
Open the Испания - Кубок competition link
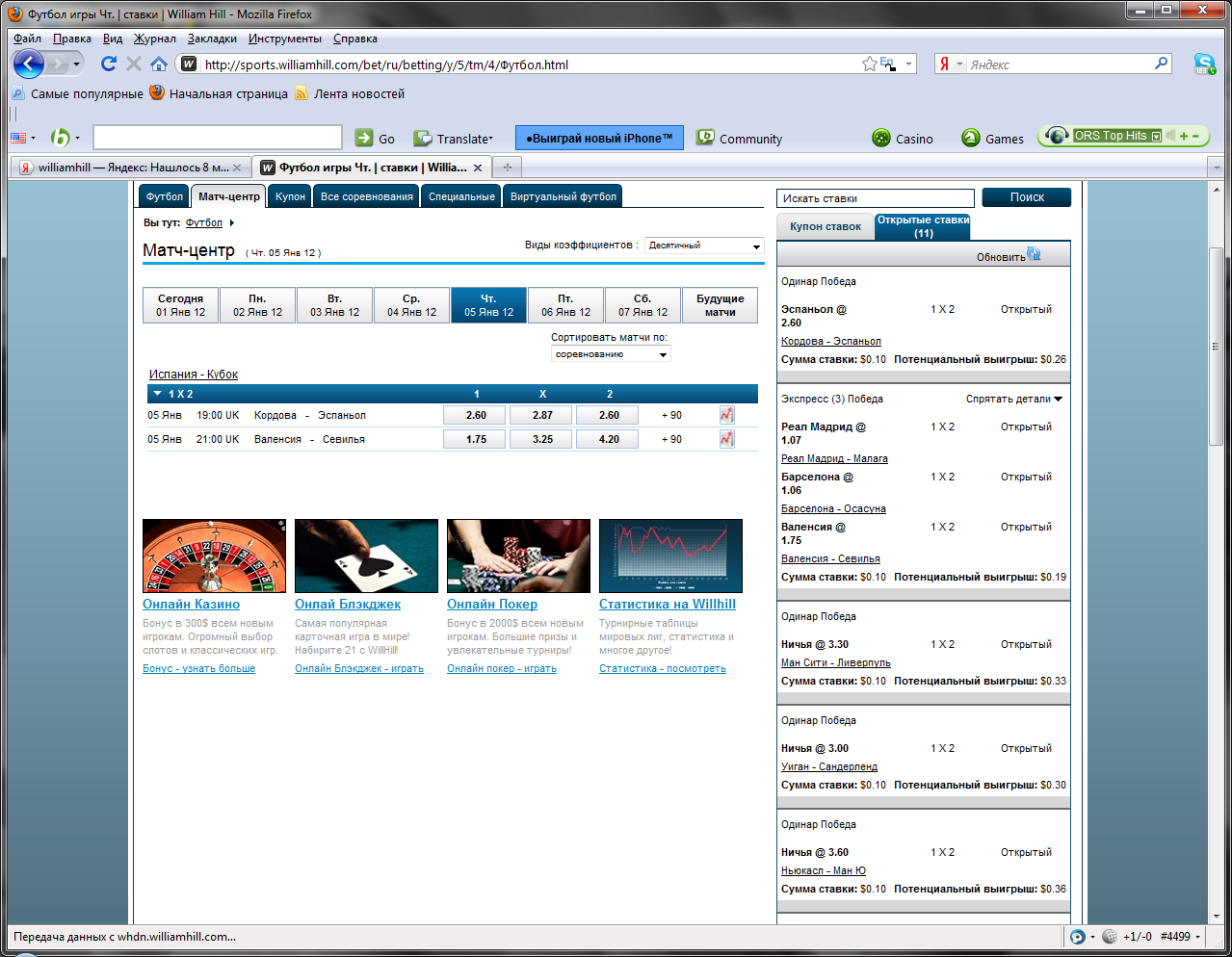point(193,375)
